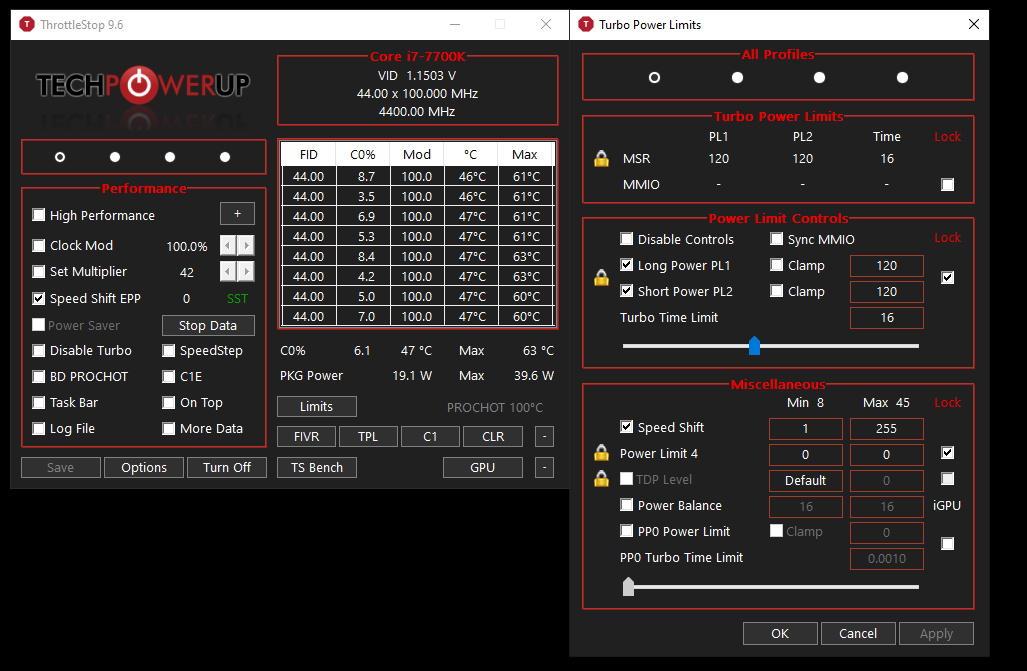The height and width of the screenshot is (671, 1027).
Task: Toggle the Speed Shift EPP checkbox
Action: click(x=39, y=298)
